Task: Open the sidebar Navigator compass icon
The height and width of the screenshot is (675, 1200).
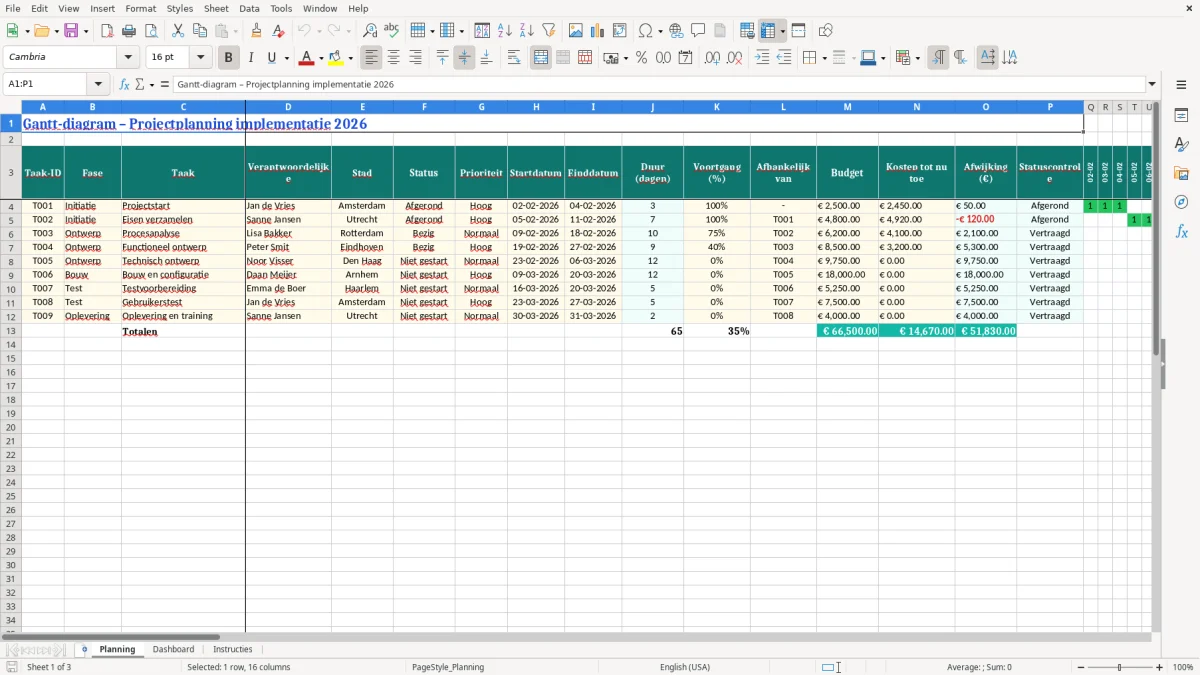Action: tap(1182, 203)
